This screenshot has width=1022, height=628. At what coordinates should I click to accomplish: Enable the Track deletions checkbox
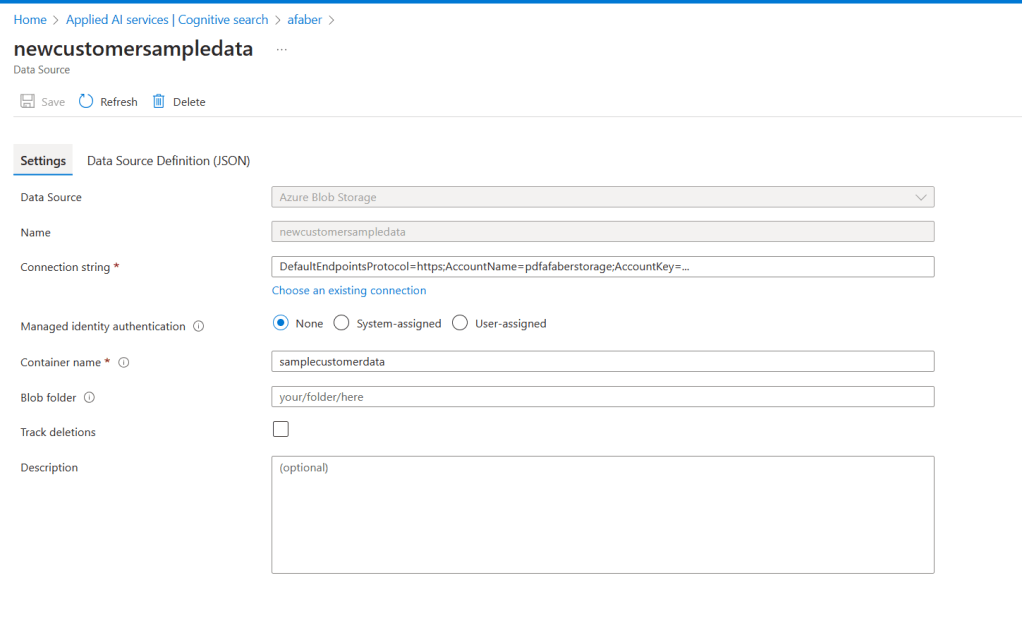[281, 429]
